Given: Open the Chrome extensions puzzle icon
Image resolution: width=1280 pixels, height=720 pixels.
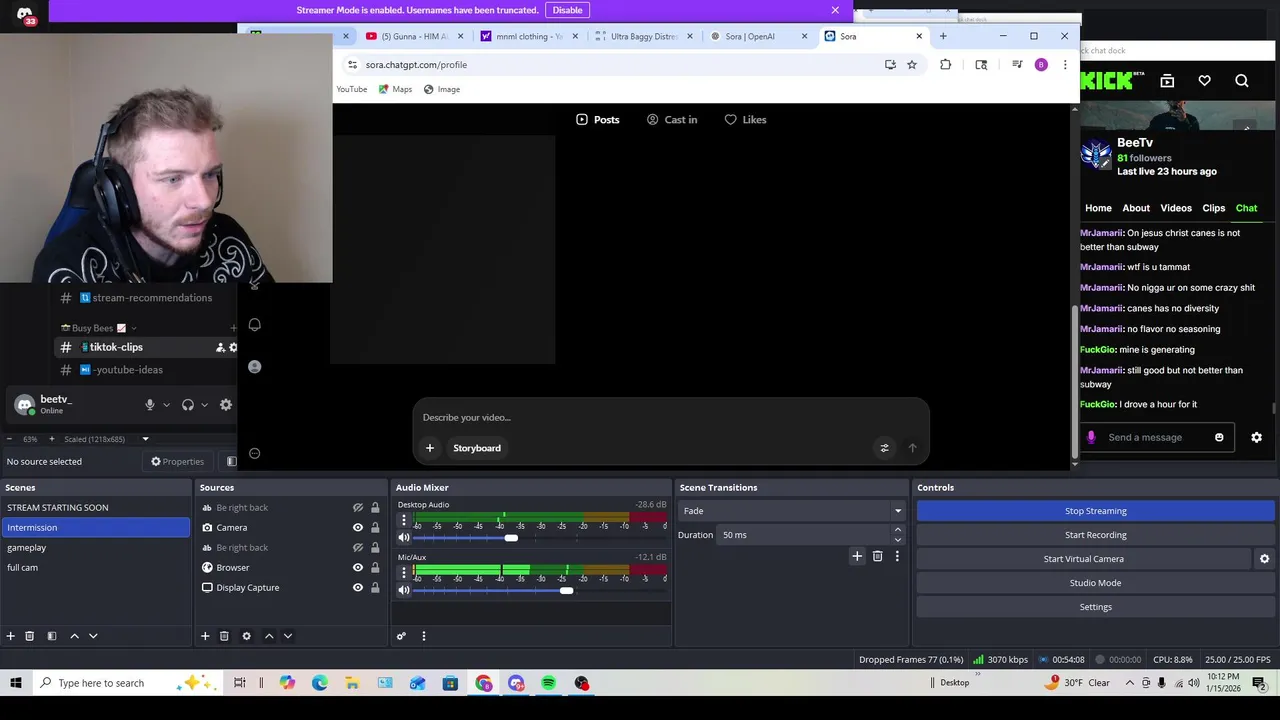Looking at the screenshot, I should coord(945,65).
